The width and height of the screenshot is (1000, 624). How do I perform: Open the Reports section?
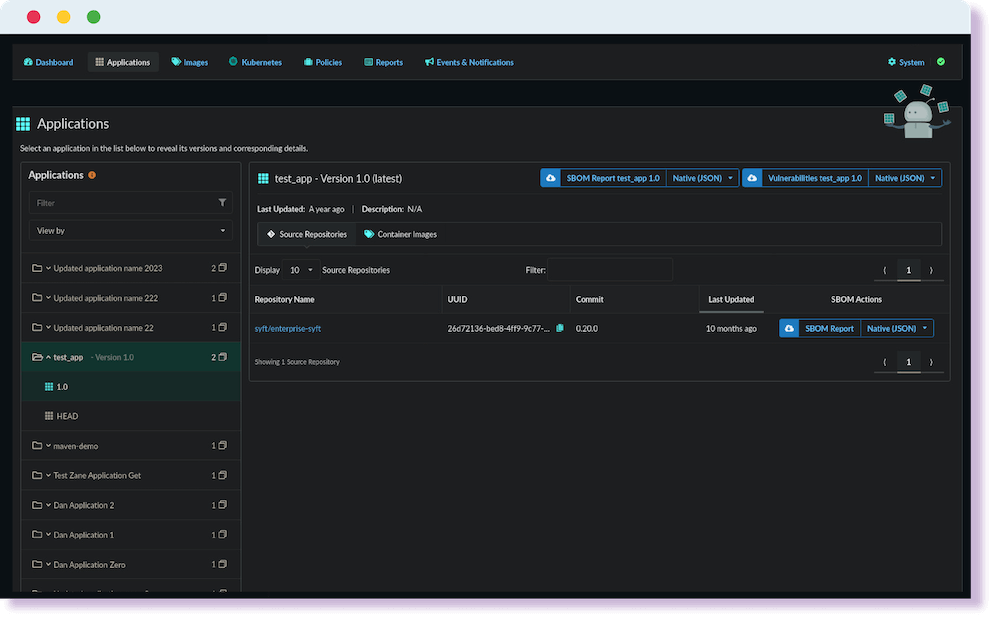tap(384, 63)
